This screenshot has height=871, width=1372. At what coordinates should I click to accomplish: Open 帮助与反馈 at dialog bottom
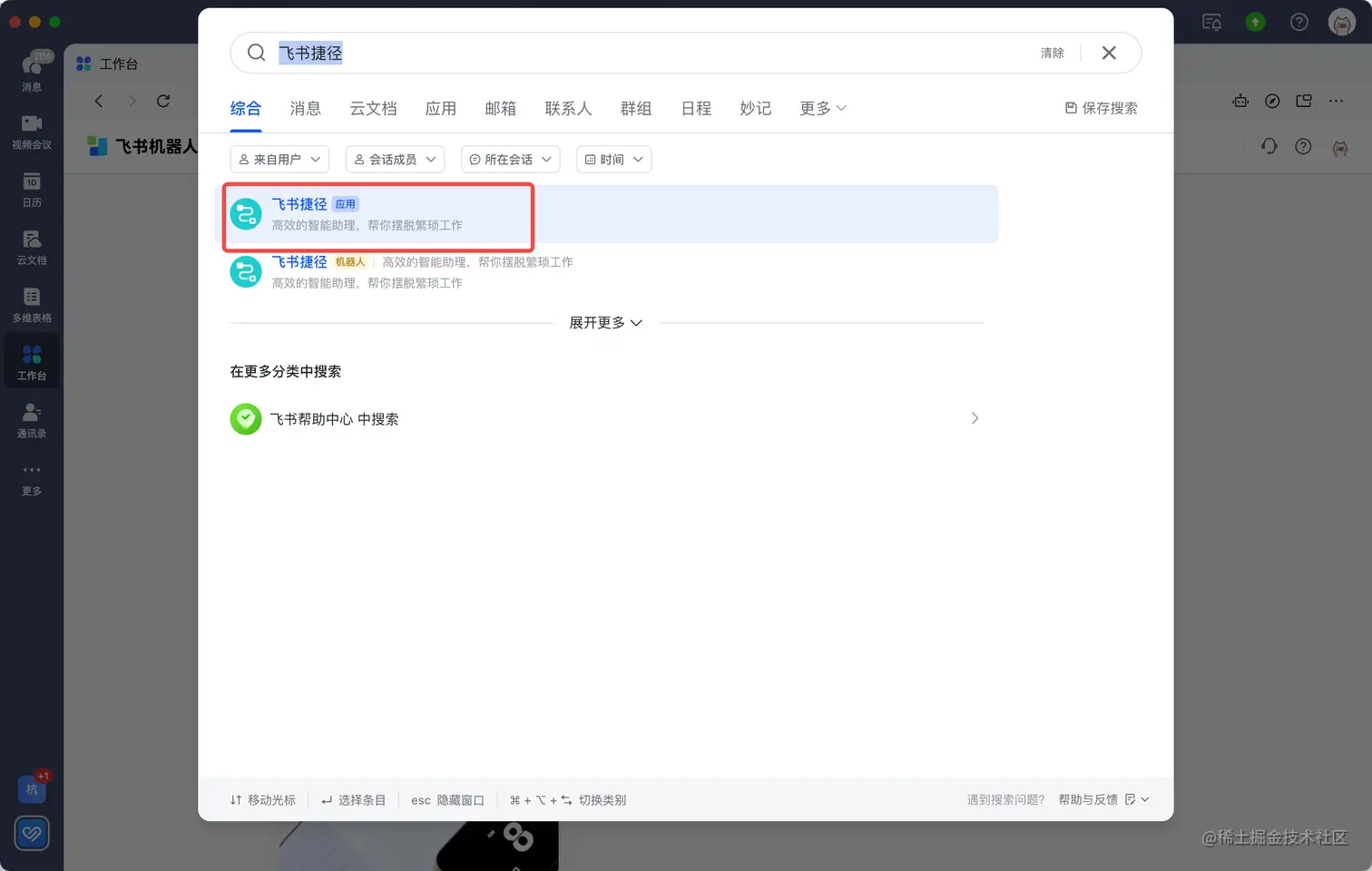[1103, 799]
